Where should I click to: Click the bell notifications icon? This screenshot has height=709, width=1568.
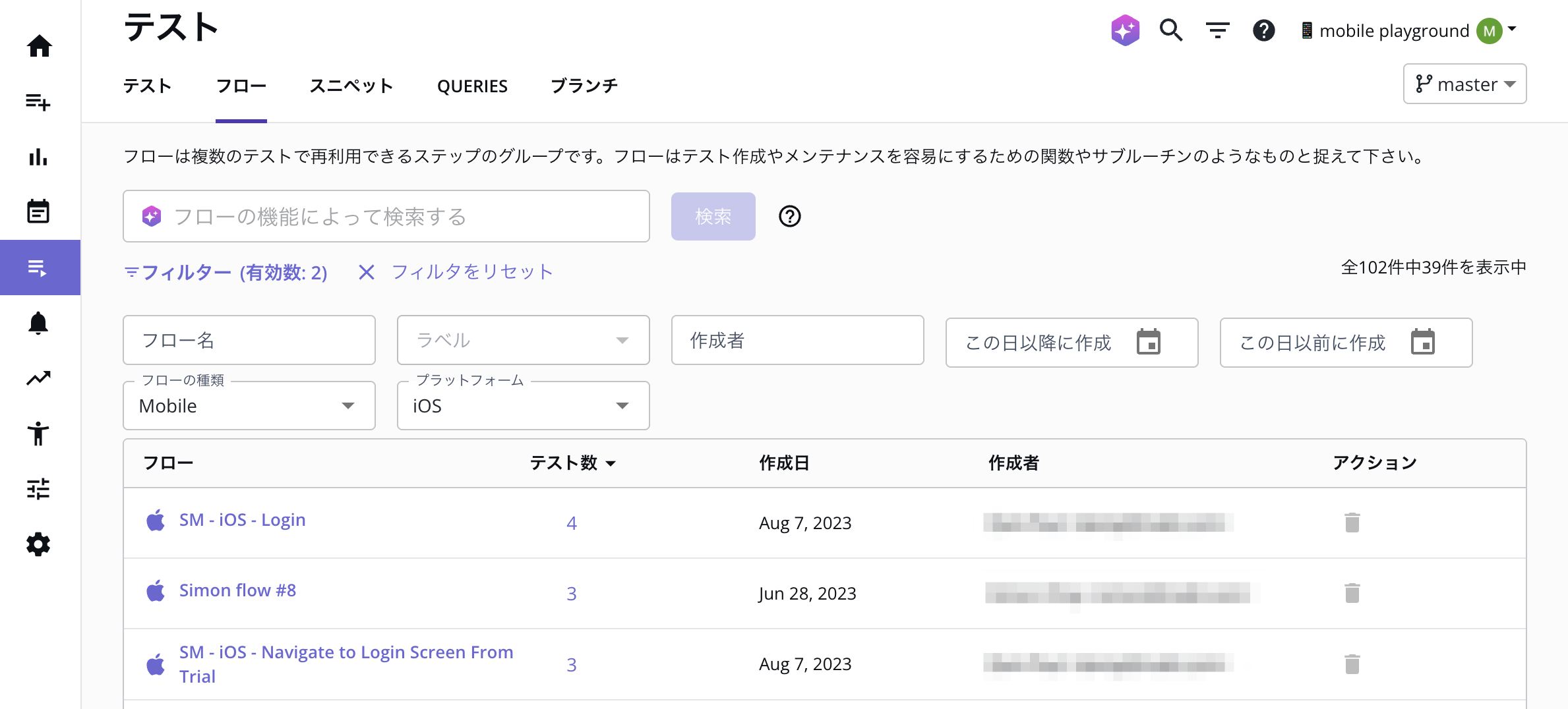pos(38,323)
